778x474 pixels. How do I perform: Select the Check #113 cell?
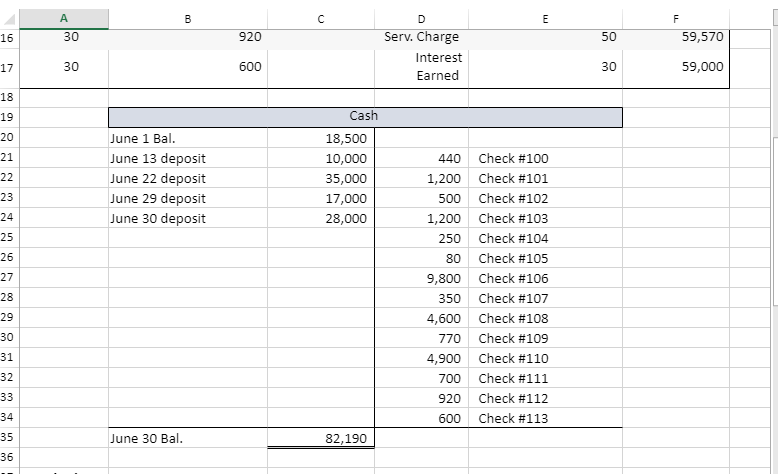click(x=545, y=418)
